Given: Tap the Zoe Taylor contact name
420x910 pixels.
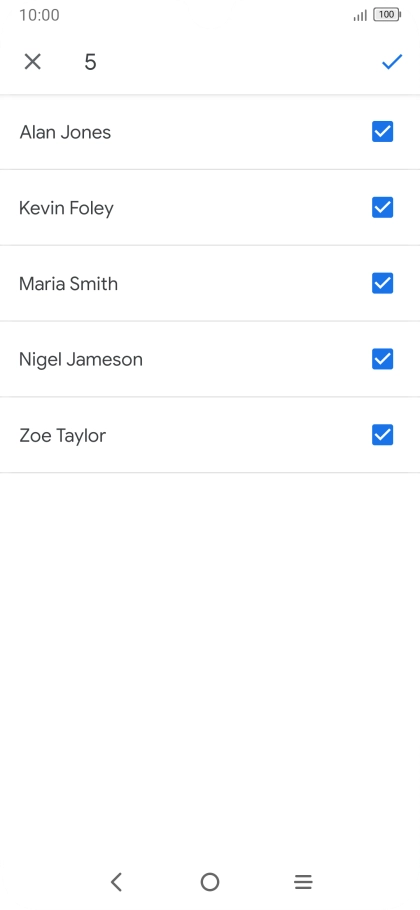Looking at the screenshot, I should point(63,436).
